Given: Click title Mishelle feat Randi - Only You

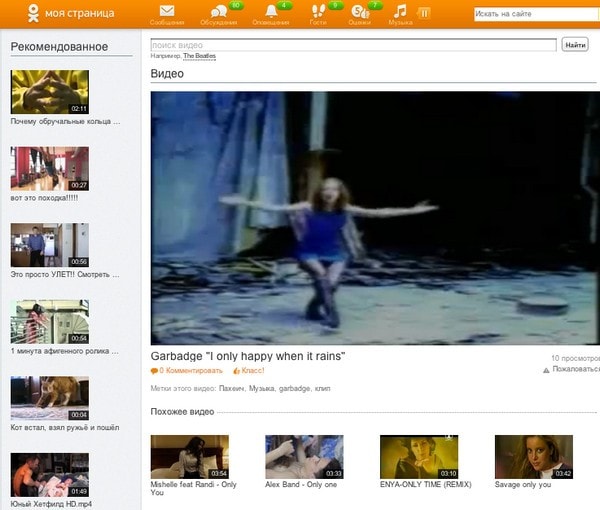Looking at the screenshot, I should tap(194, 488).
